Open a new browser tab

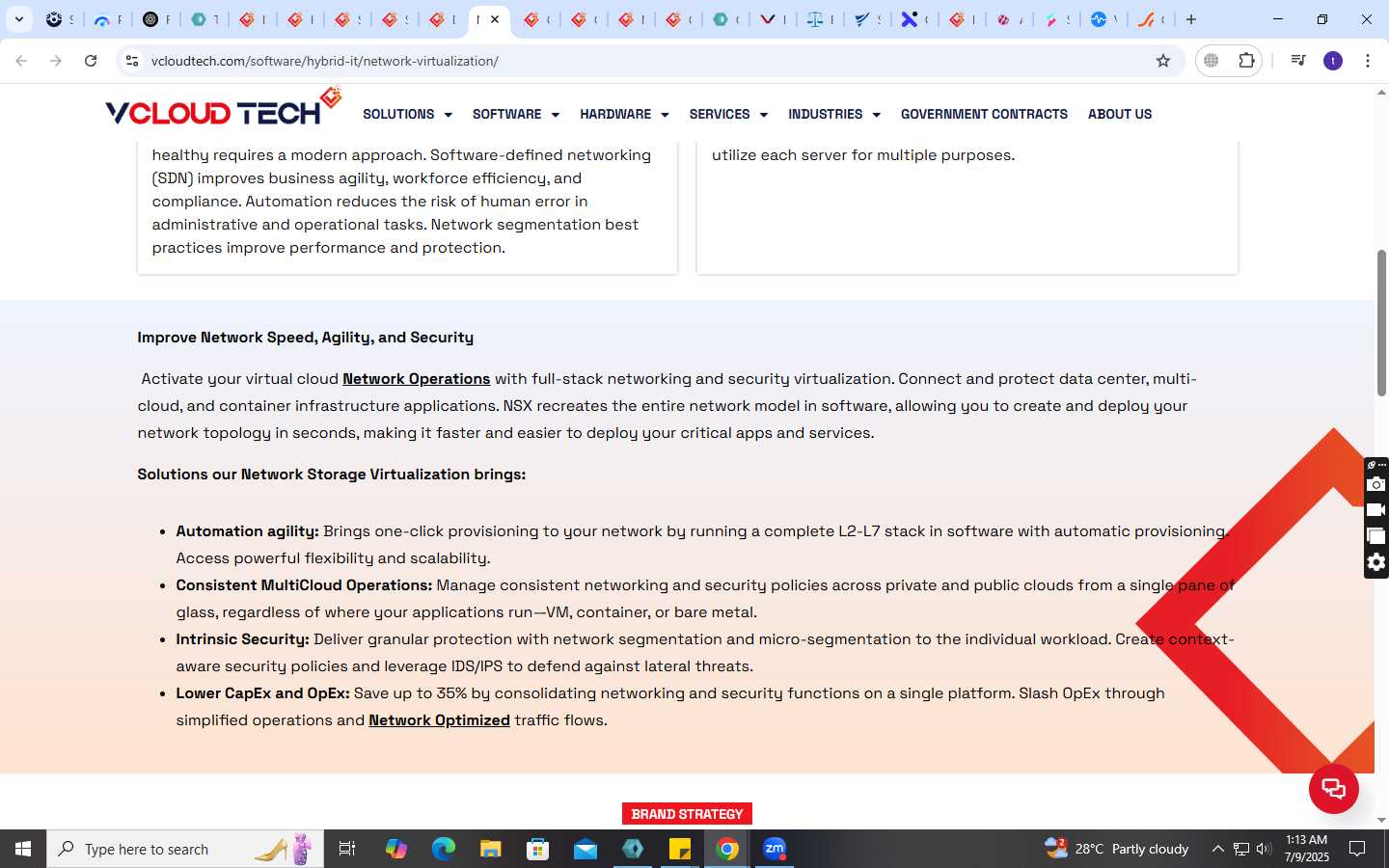coord(1191,19)
